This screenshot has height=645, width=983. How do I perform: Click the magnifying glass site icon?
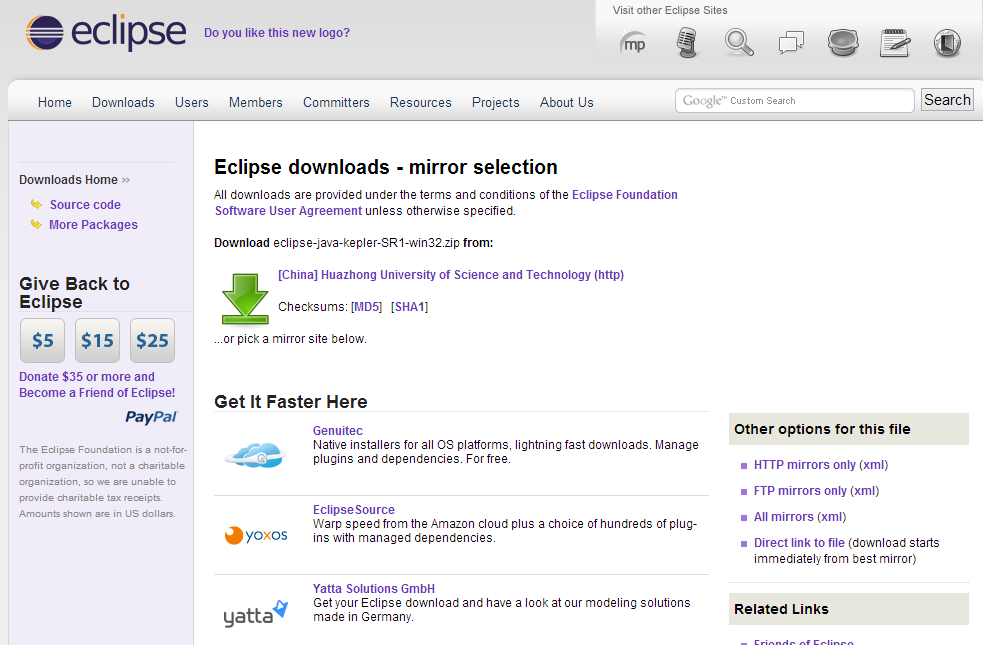[x=739, y=43]
